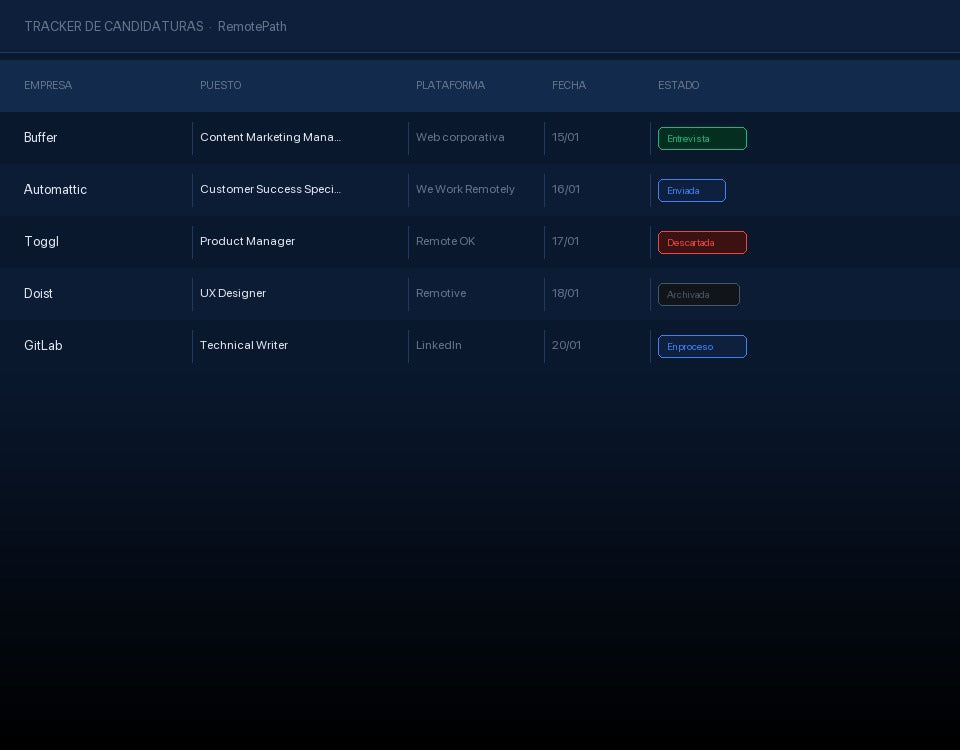Click the Content Marketing Mana… position cell
Viewport: 960px width, 750px height.
click(x=271, y=137)
